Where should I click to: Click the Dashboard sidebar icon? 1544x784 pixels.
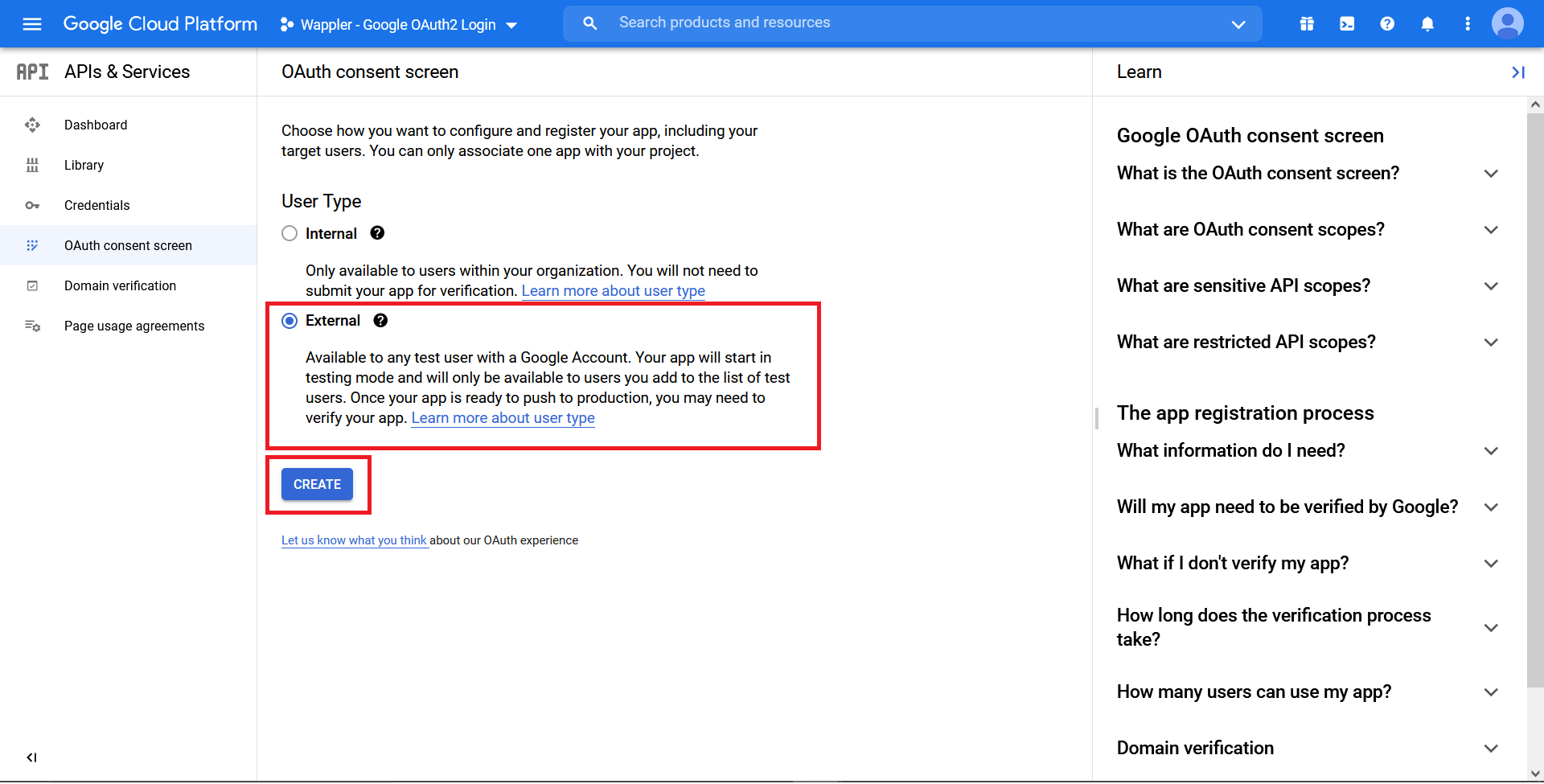[32, 125]
